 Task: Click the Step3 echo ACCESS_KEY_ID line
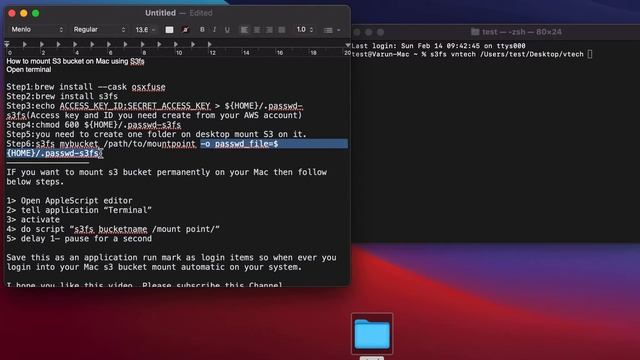pyautogui.click(x=155, y=111)
